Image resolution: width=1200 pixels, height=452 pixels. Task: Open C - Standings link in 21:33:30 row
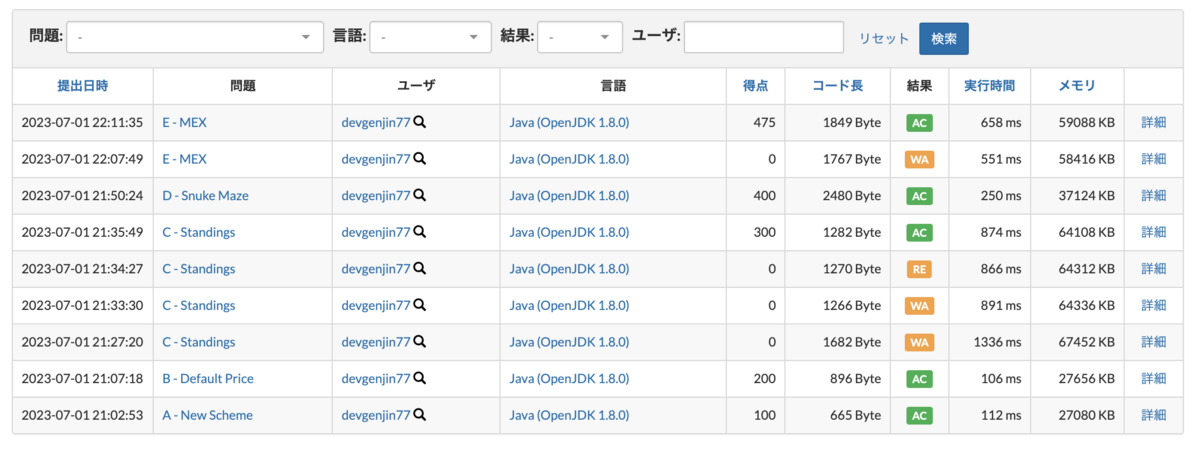199,305
